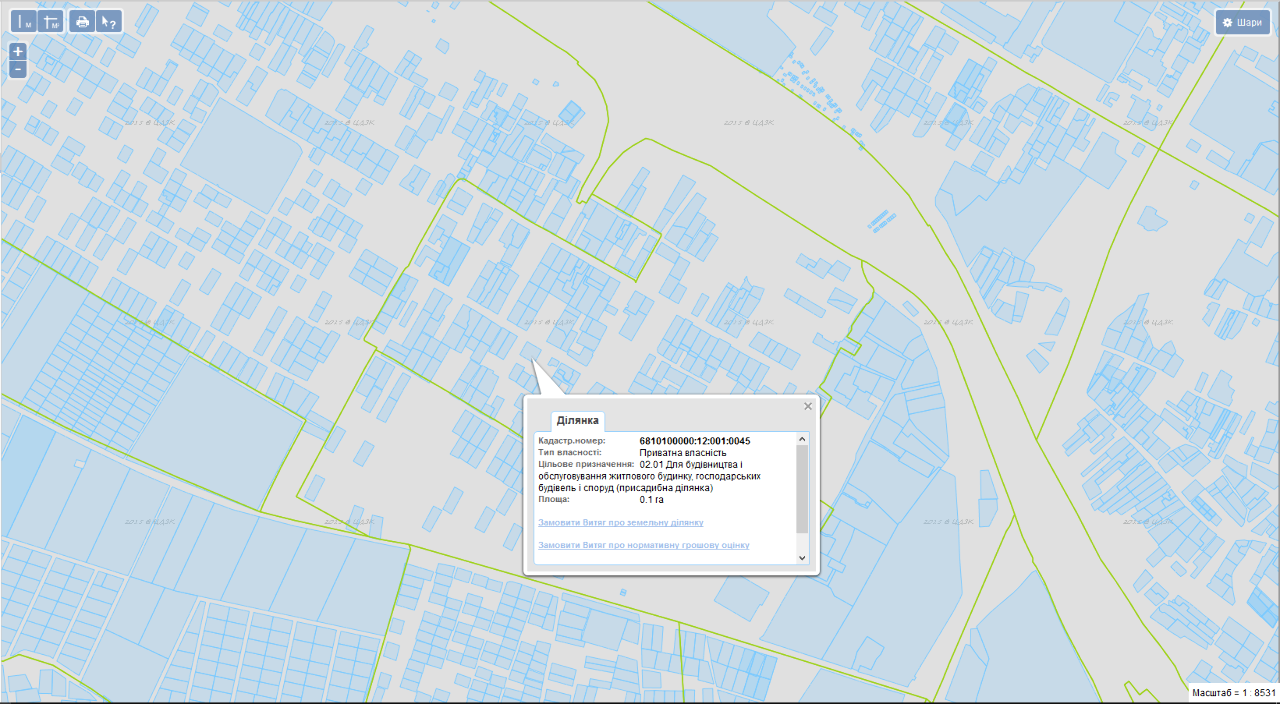Screen dimensions: 1280x704
Task: Click popup scrollbar down arrow
Action: (x=802, y=557)
